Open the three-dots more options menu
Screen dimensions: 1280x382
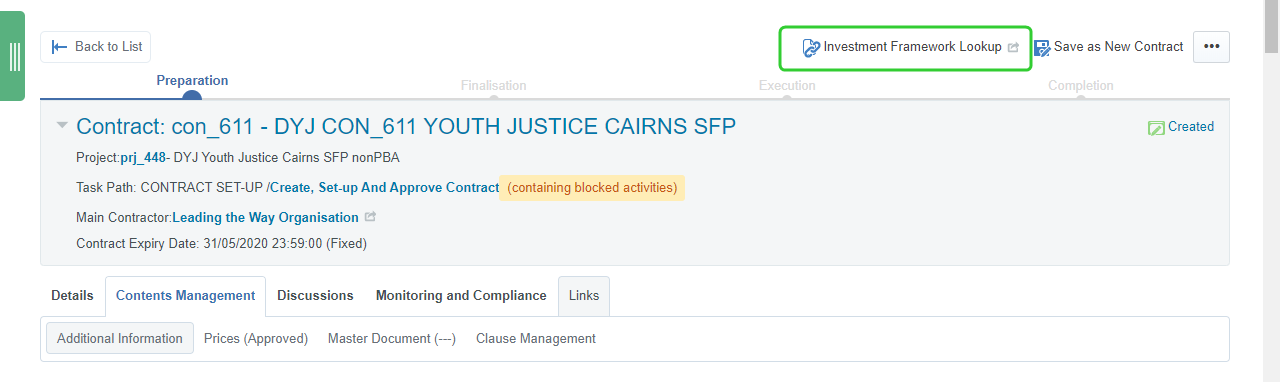click(1211, 47)
